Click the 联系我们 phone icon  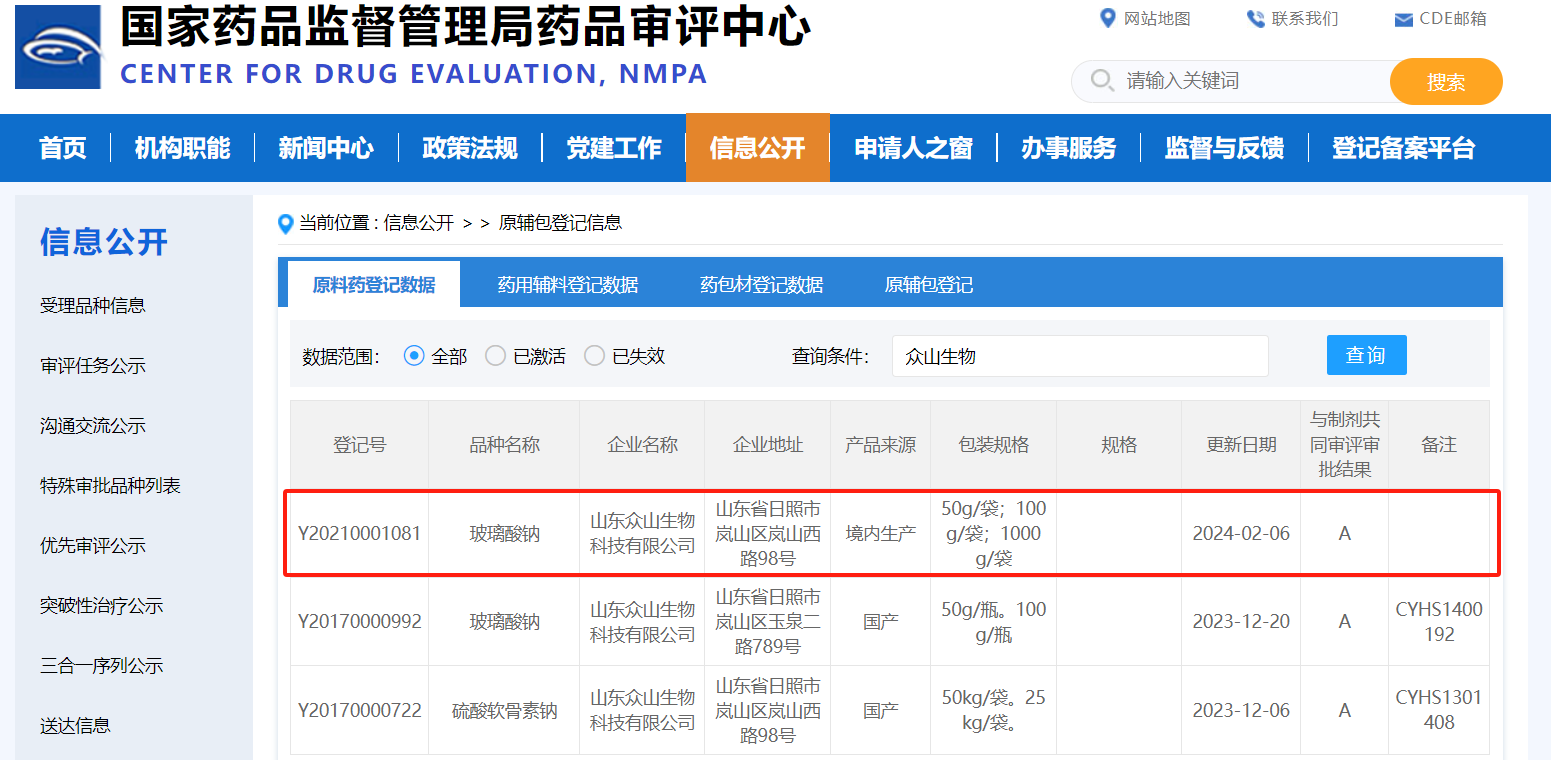1252,17
